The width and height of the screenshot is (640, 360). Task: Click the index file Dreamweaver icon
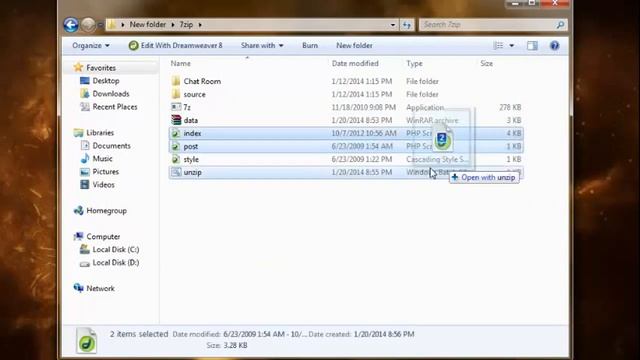(176, 133)
